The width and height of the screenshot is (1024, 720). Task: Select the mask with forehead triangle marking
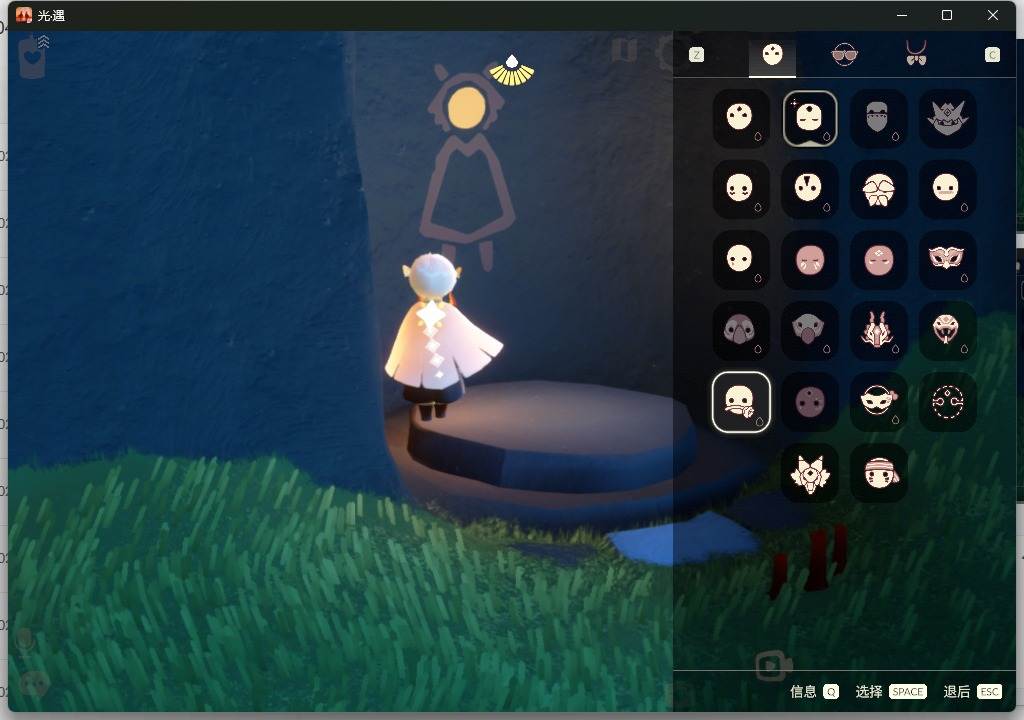coord(810,189)
